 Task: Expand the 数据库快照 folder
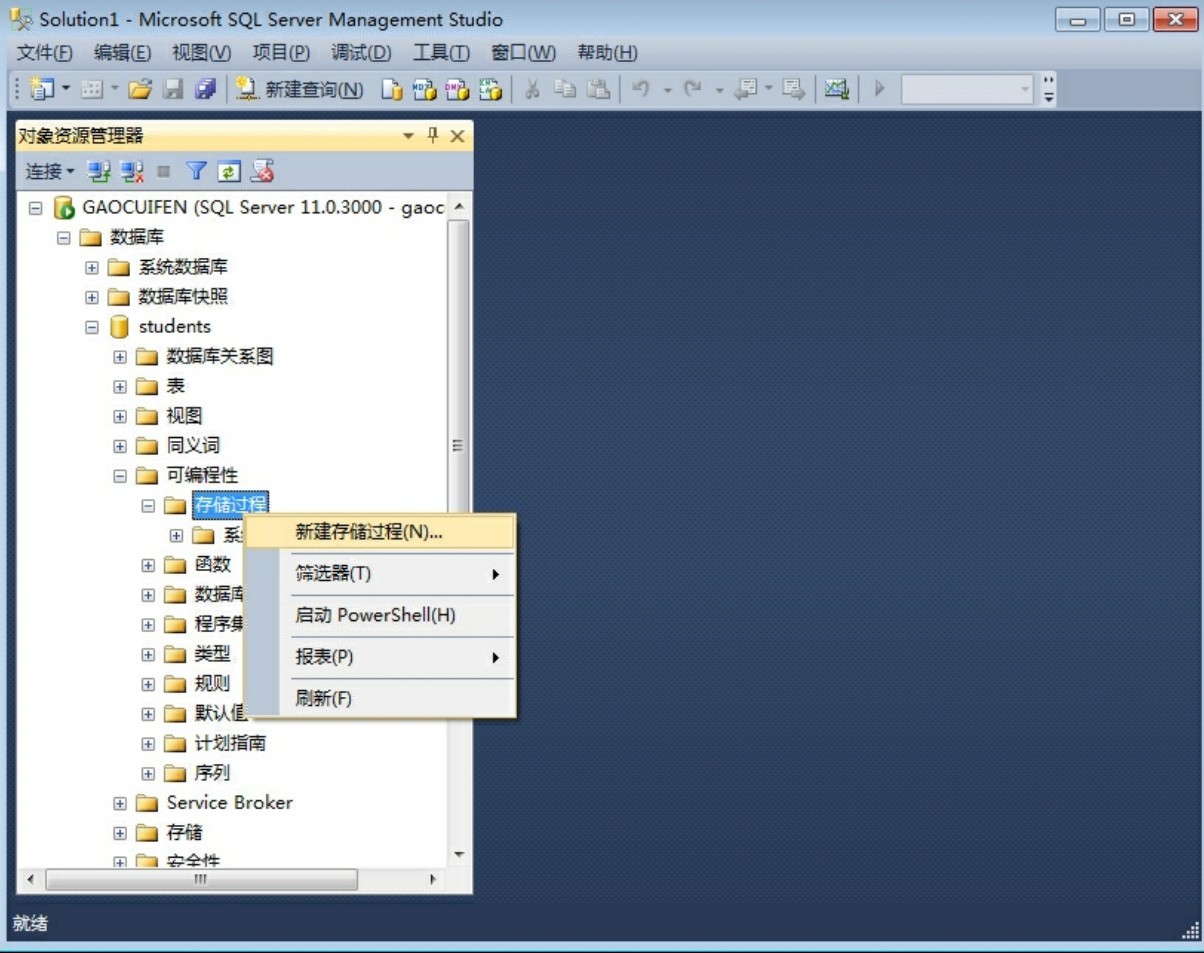click(x=92, y=297)
